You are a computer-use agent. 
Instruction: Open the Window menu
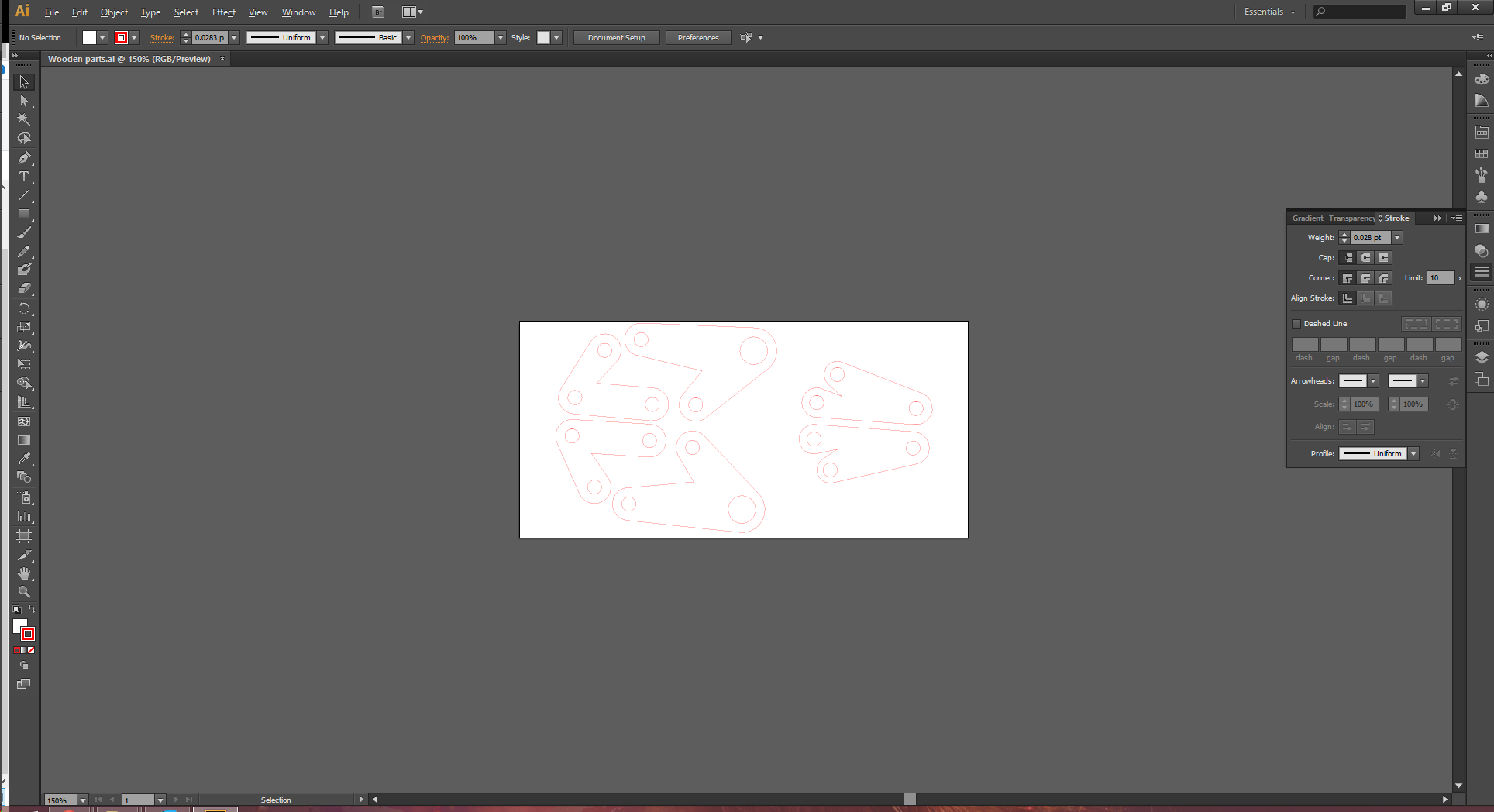click(x=298, y=12)
